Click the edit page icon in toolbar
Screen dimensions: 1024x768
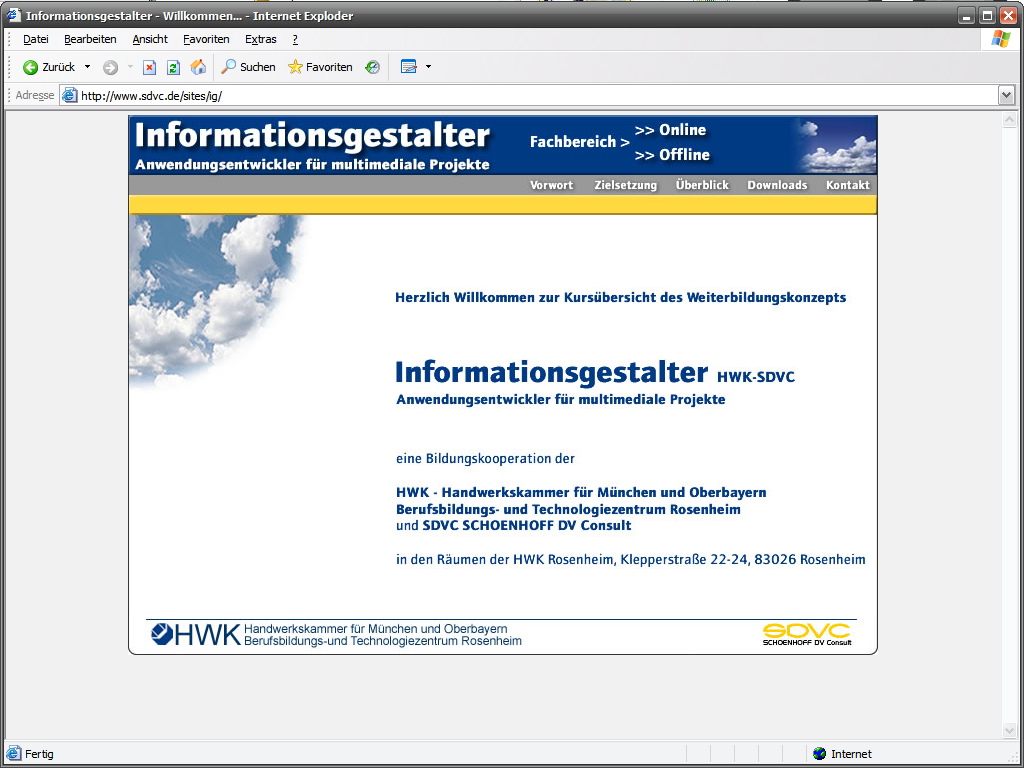pos(409,67)
